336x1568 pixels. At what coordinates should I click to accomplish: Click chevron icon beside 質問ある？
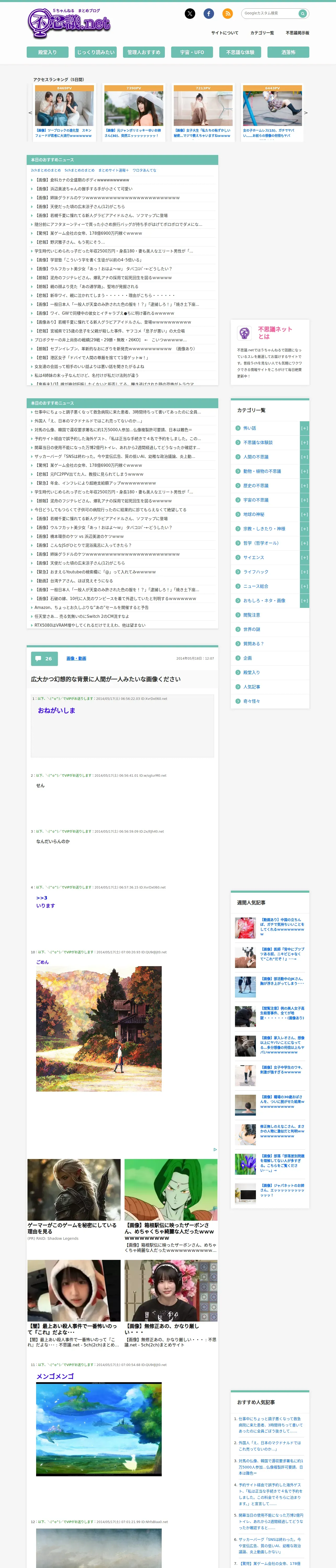click(x=238, y=643)
